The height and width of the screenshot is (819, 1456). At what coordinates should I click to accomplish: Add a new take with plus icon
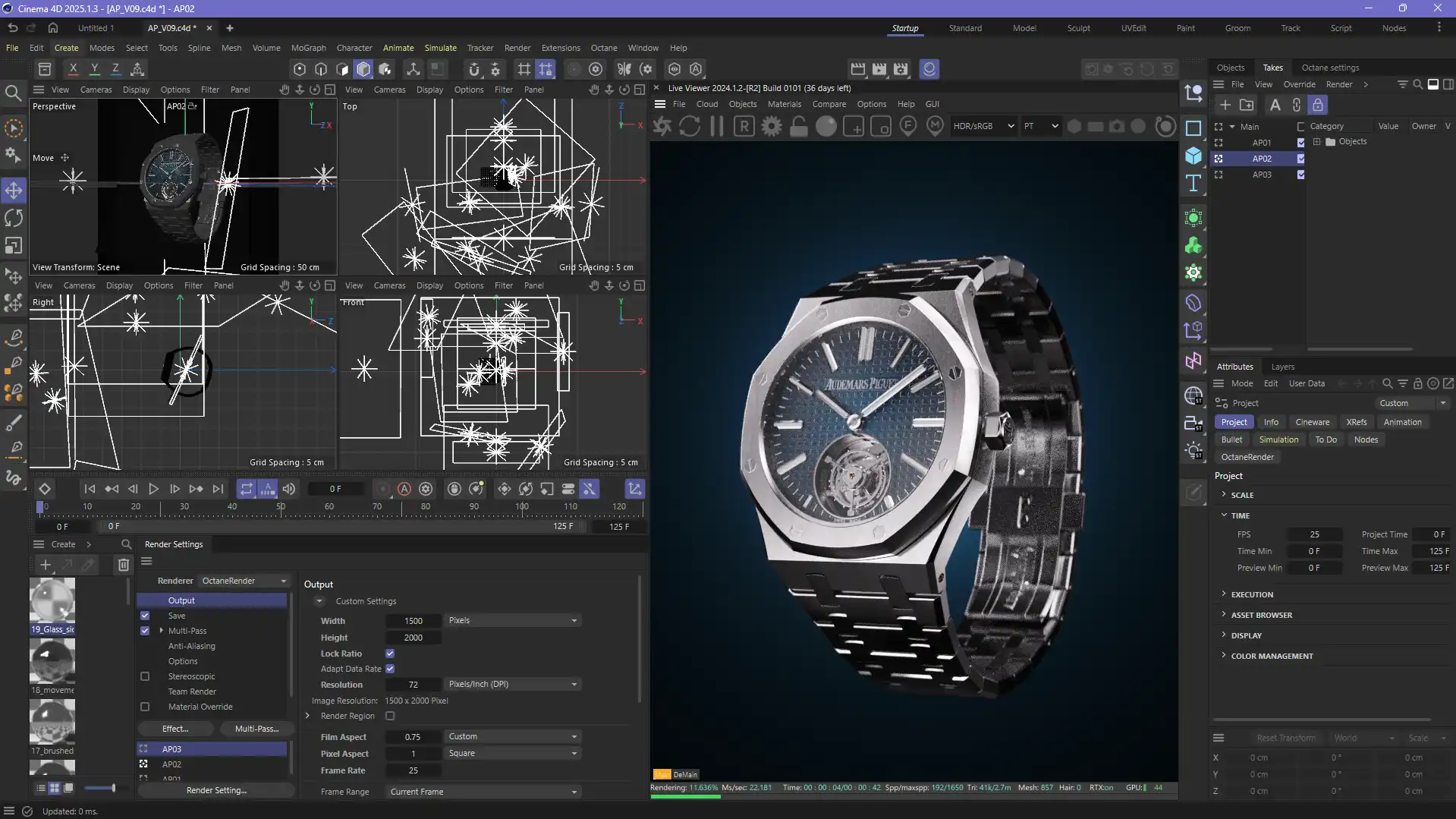(x=1225, y=105)
